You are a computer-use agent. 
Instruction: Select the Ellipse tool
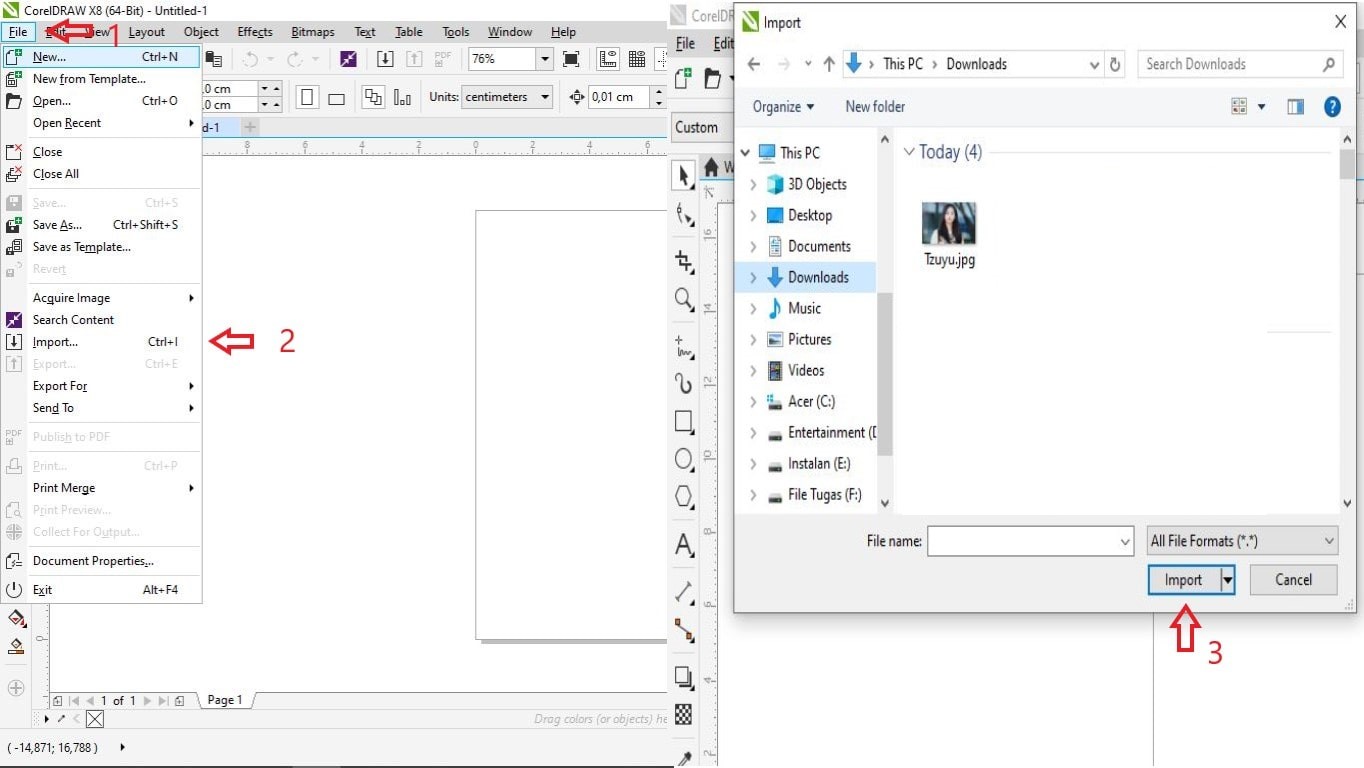click(x=684, y=459)
